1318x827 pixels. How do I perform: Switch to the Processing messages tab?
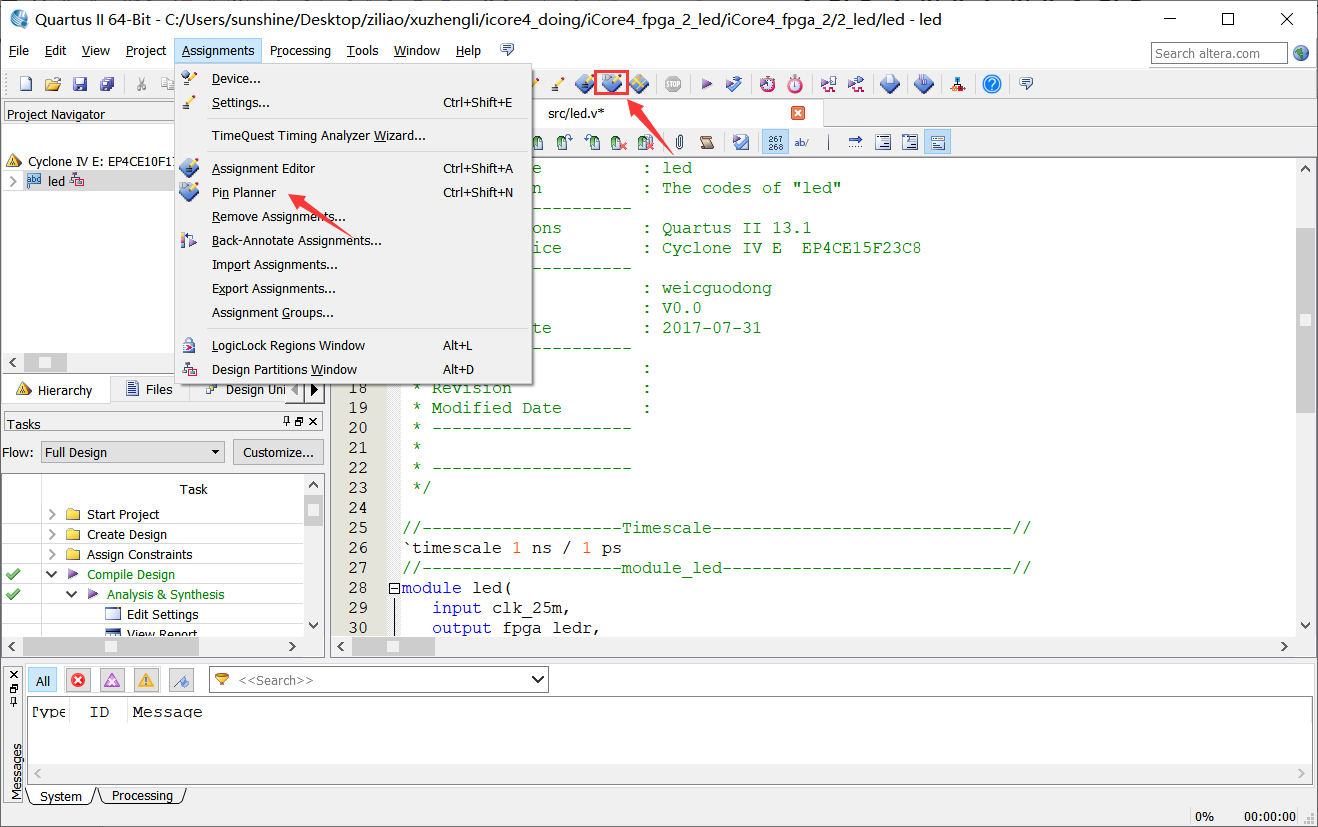pyautogui.click(x=142, y=796)
